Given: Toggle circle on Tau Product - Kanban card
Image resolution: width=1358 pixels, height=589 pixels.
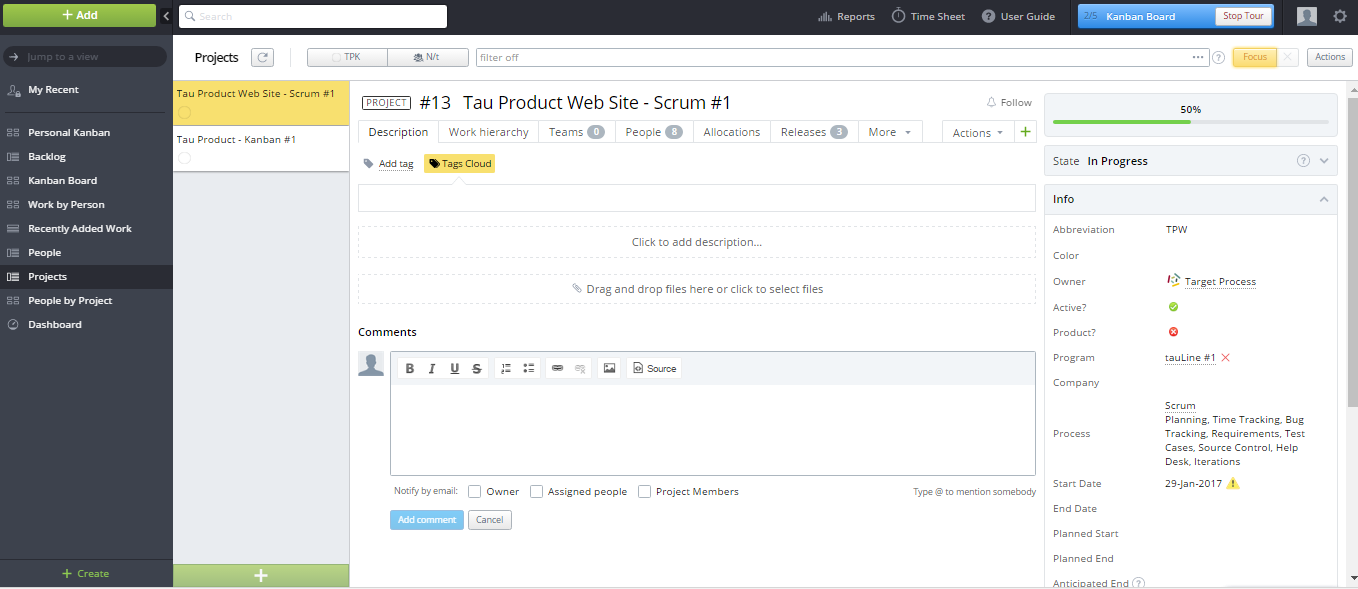Looking at the screenshot, I should click(x=184, y=158).
